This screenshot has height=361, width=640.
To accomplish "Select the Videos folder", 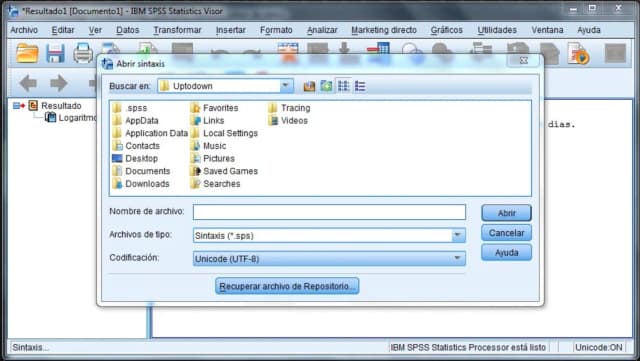I will 288,121.
